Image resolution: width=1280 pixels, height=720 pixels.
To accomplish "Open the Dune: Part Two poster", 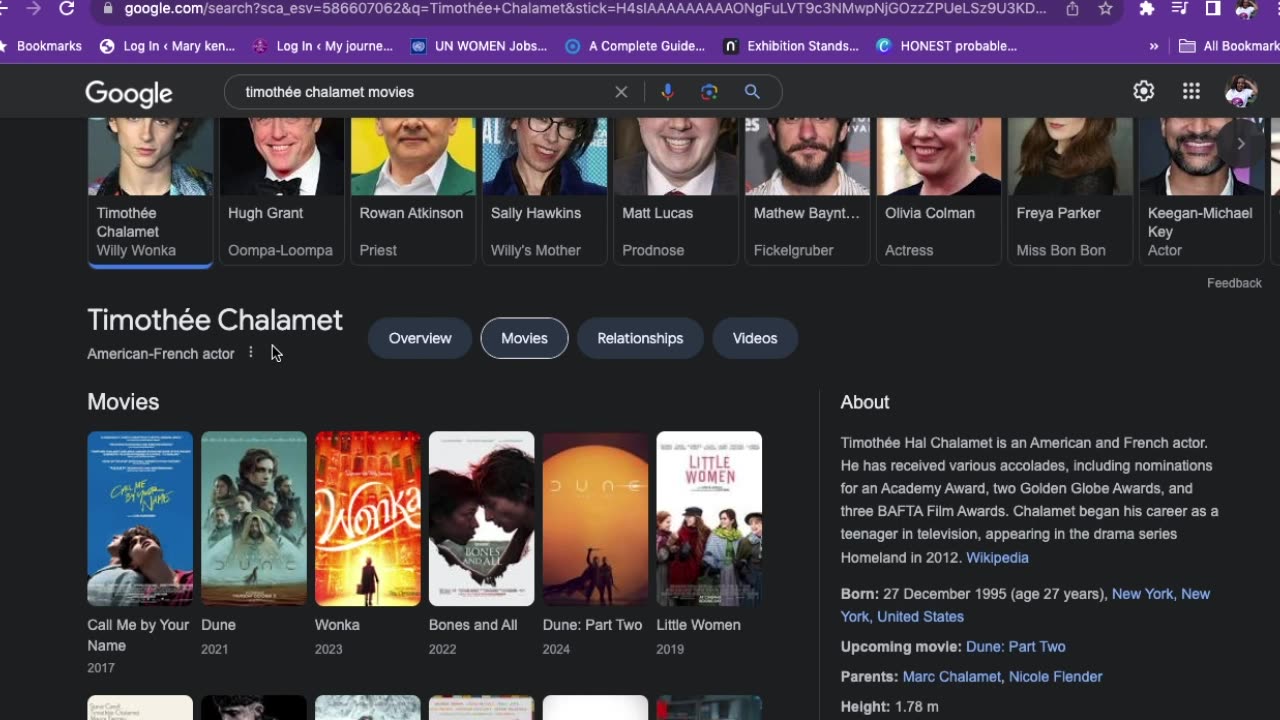I will [596, 519].
